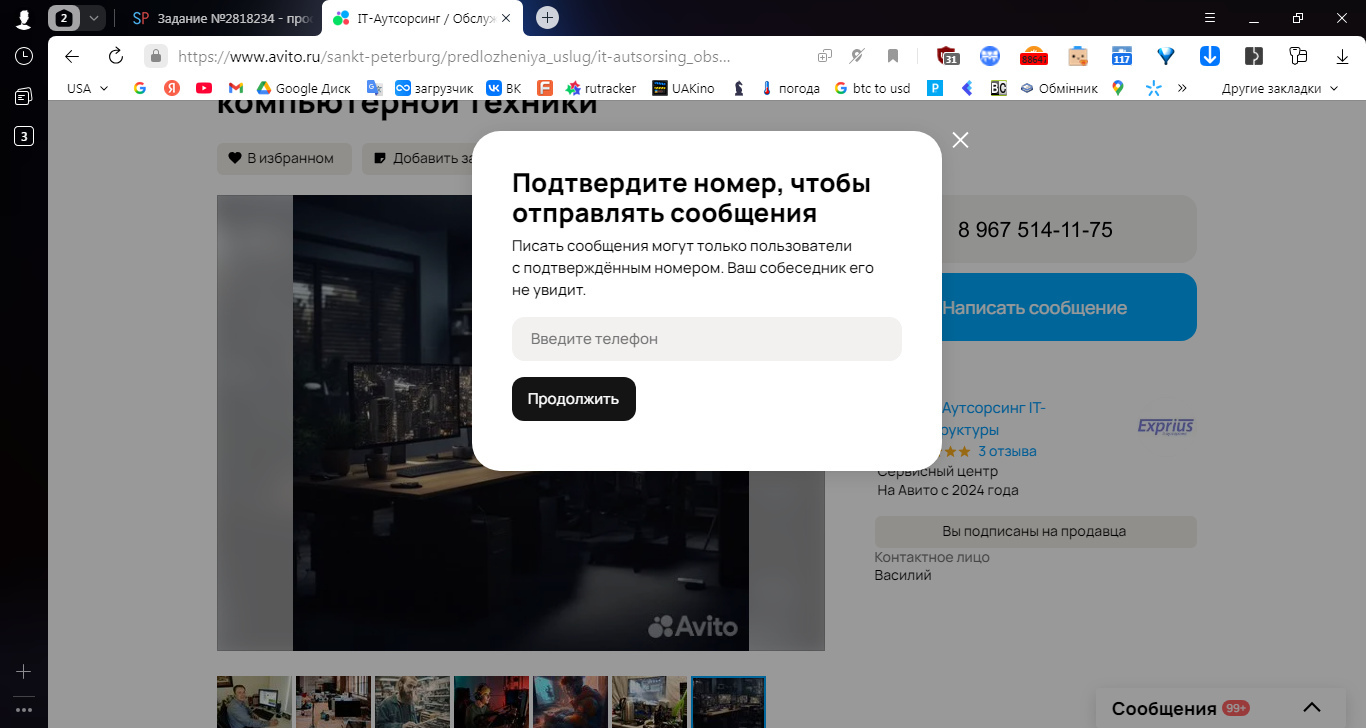Open the YouTube bookmark
The width and height of the screenshot is (1366, 728).
click(204, 88)
